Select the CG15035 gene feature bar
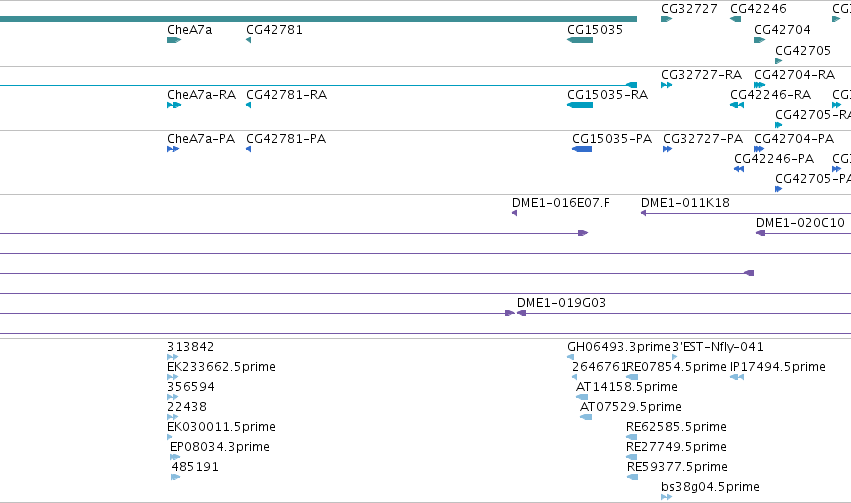This screenshot has height=503, width=851. 580,40
